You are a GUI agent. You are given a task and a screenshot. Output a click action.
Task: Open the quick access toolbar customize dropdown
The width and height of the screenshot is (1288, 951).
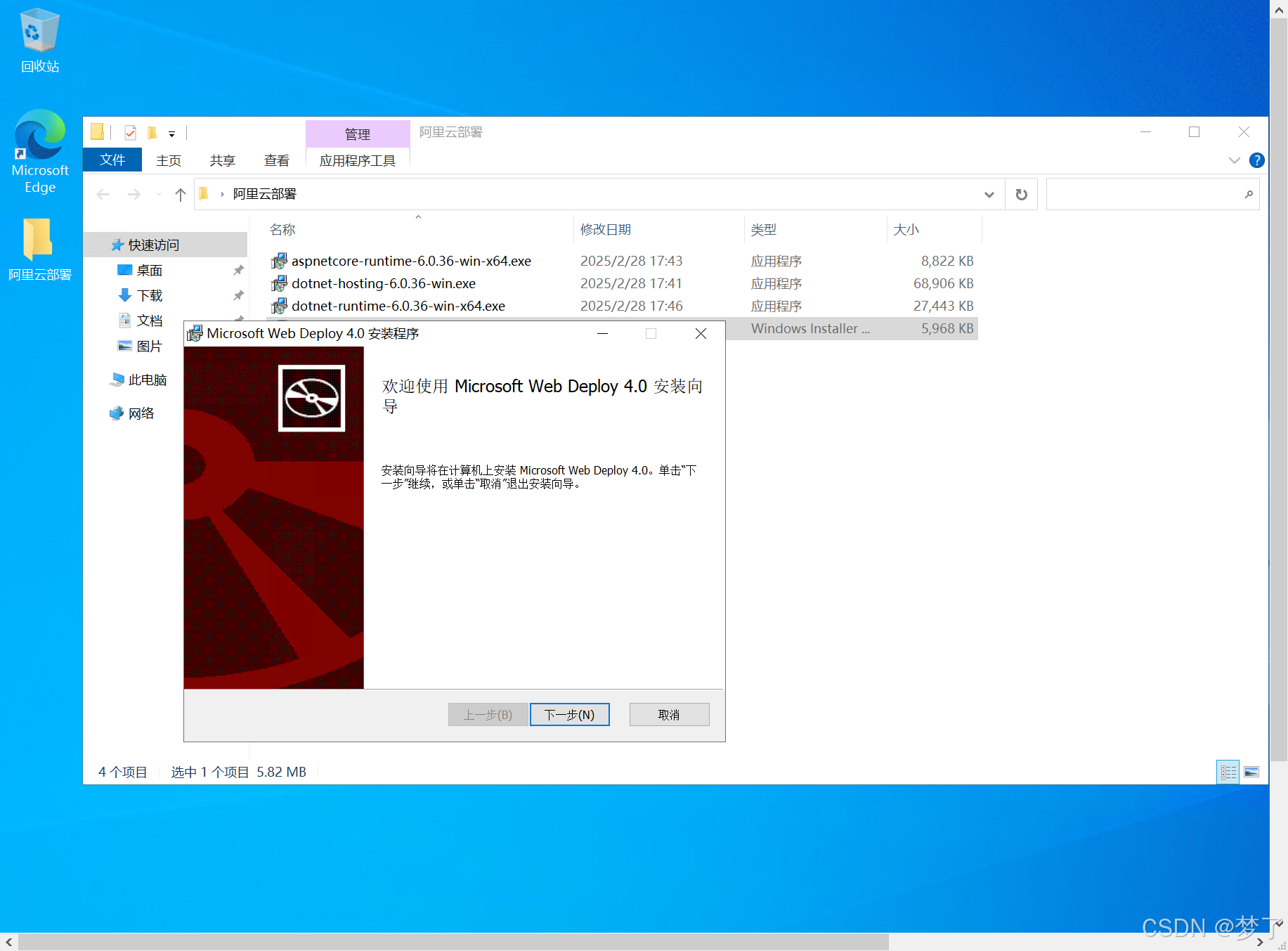pyautogui.click(x=171, y=133)
